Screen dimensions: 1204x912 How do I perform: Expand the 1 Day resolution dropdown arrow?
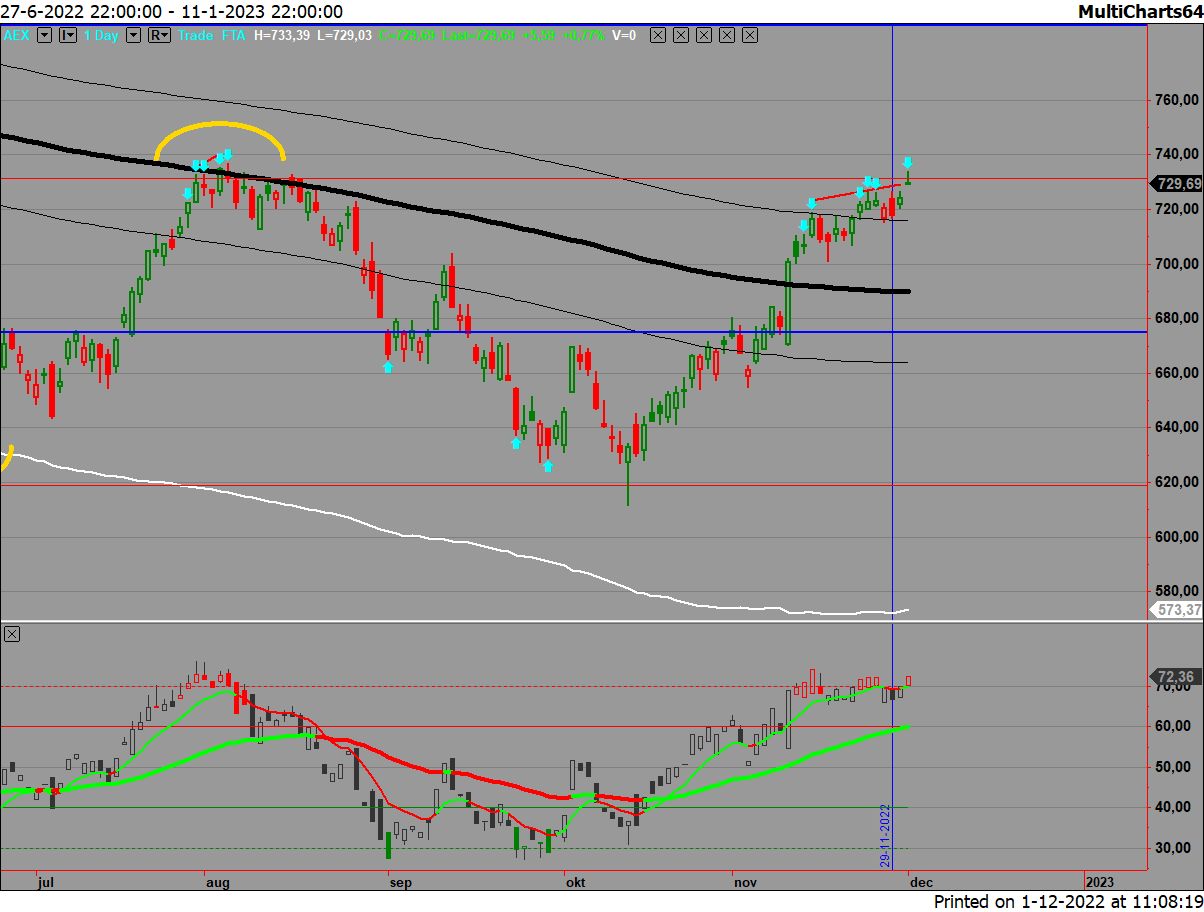point(135,36)
